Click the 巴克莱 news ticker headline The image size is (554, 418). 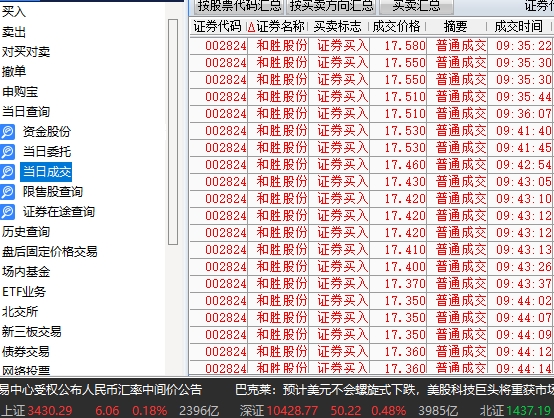tap(394, 390)
